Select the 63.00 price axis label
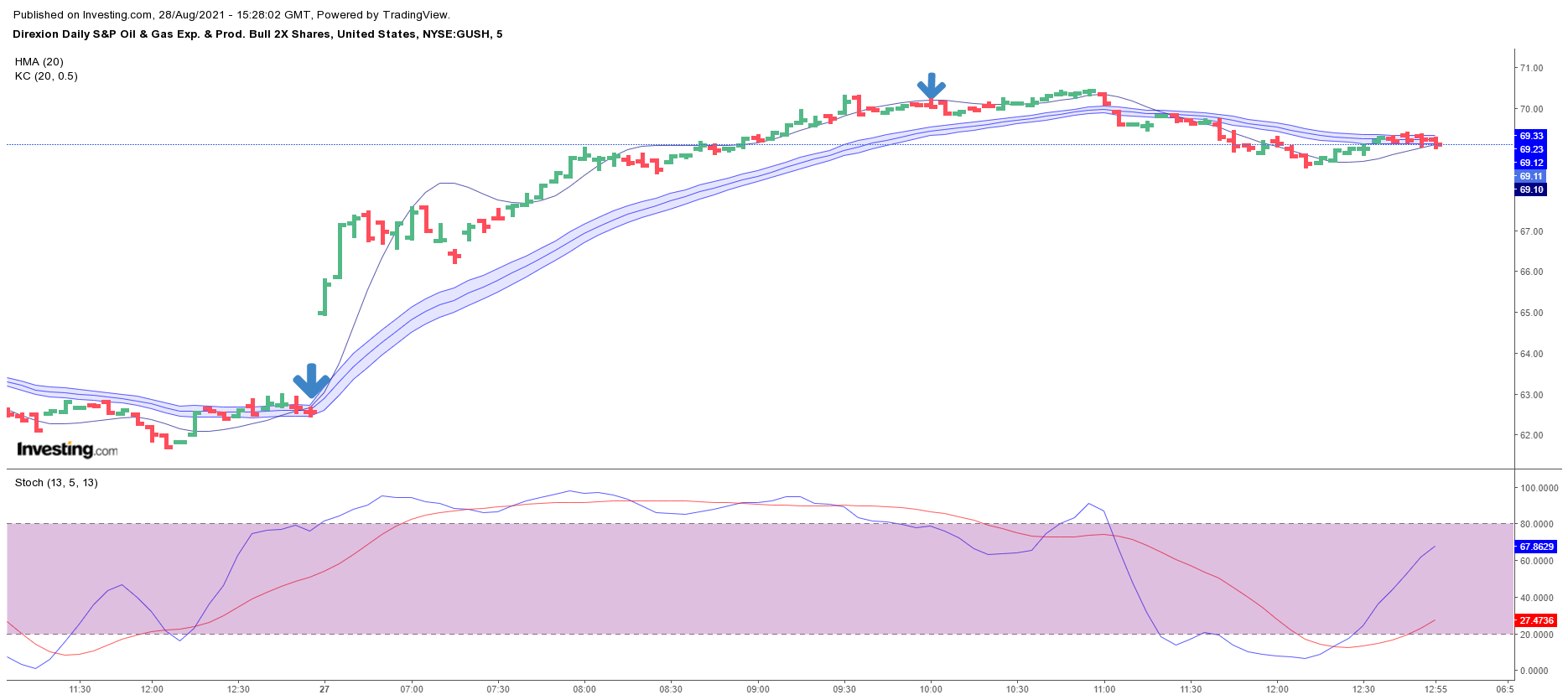Image resolution: width=1568 pixels, height=700 pixels. click(1532, 395)
